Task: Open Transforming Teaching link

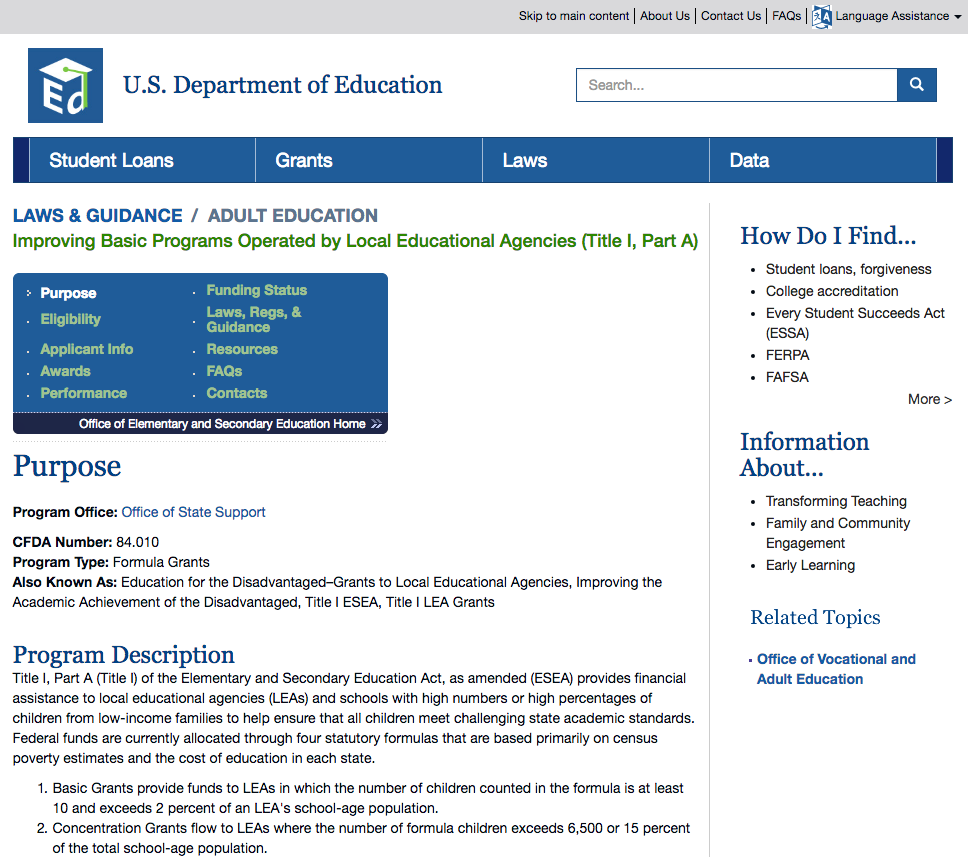Action: tap(836, 501)
